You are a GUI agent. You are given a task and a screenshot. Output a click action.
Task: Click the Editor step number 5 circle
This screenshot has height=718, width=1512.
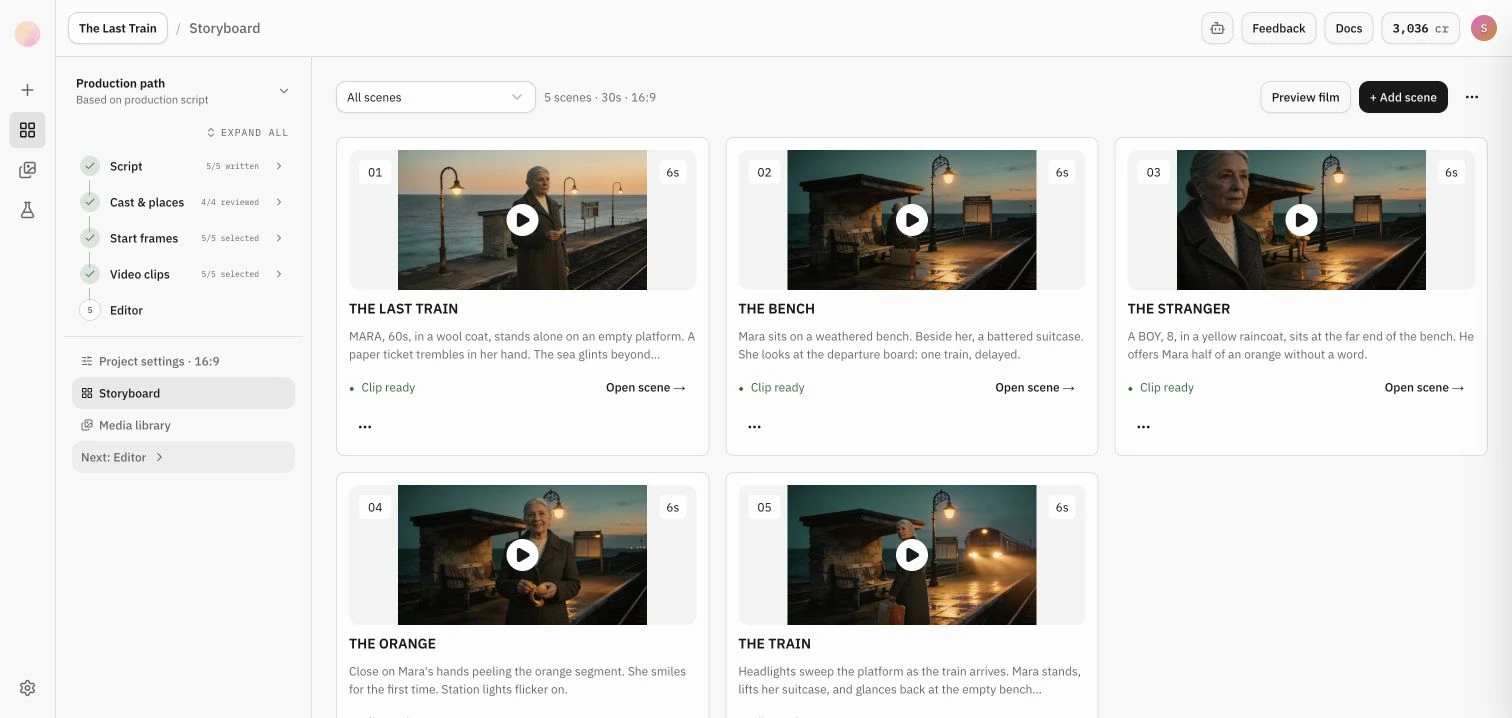90,310
